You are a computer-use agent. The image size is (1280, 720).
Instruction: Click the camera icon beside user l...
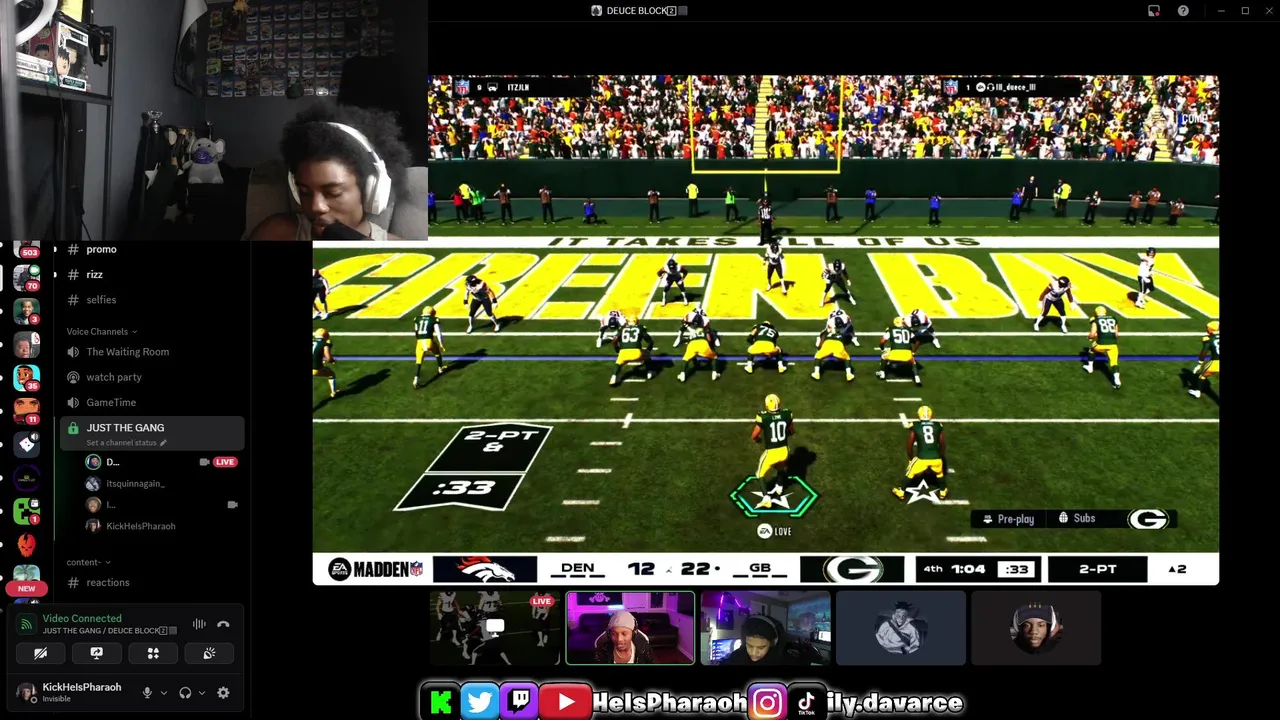click(232, 505)
